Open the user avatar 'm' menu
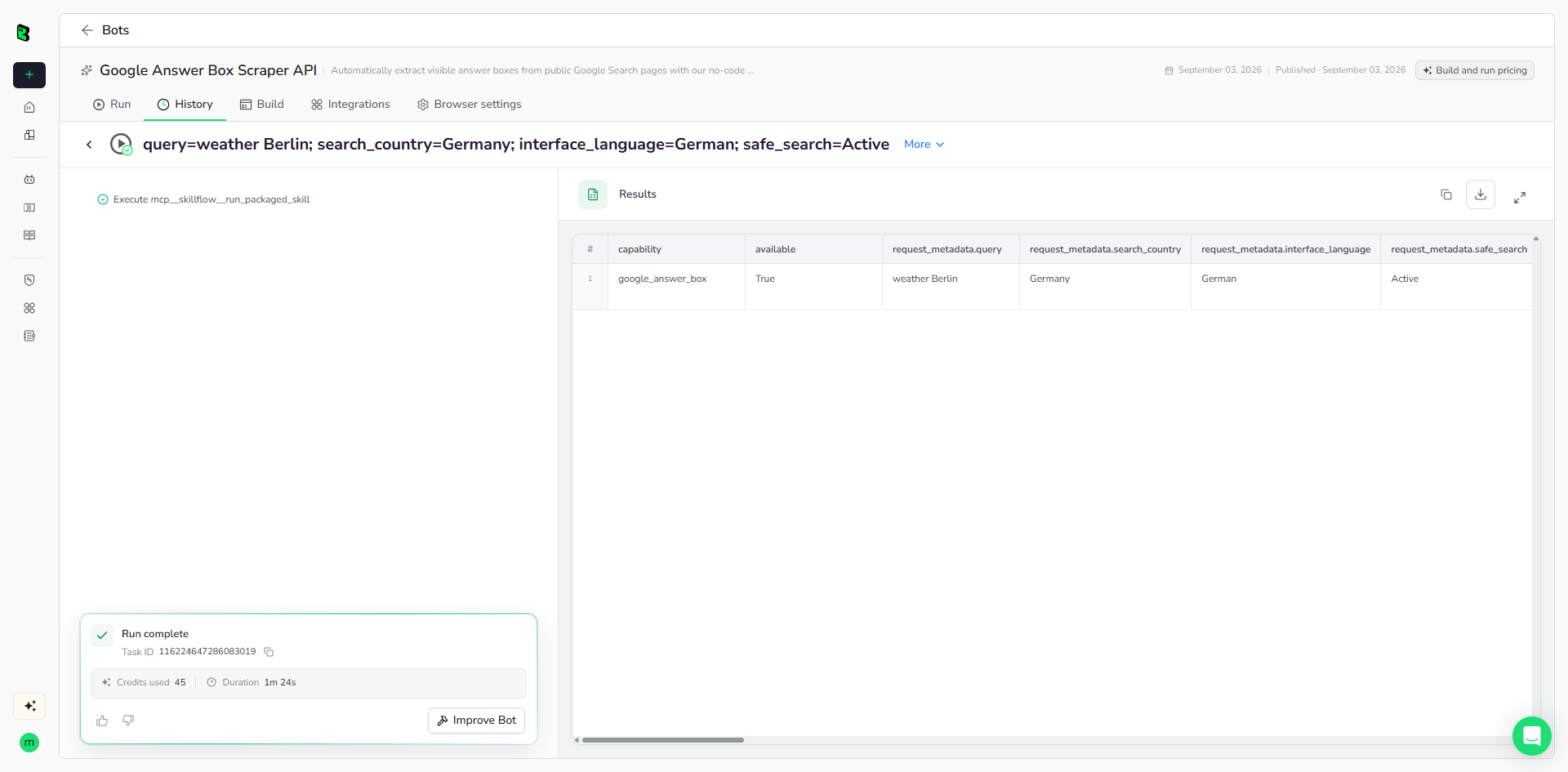Image resolution: width=1568 pixels, height=772 pixels. [29, 743]
